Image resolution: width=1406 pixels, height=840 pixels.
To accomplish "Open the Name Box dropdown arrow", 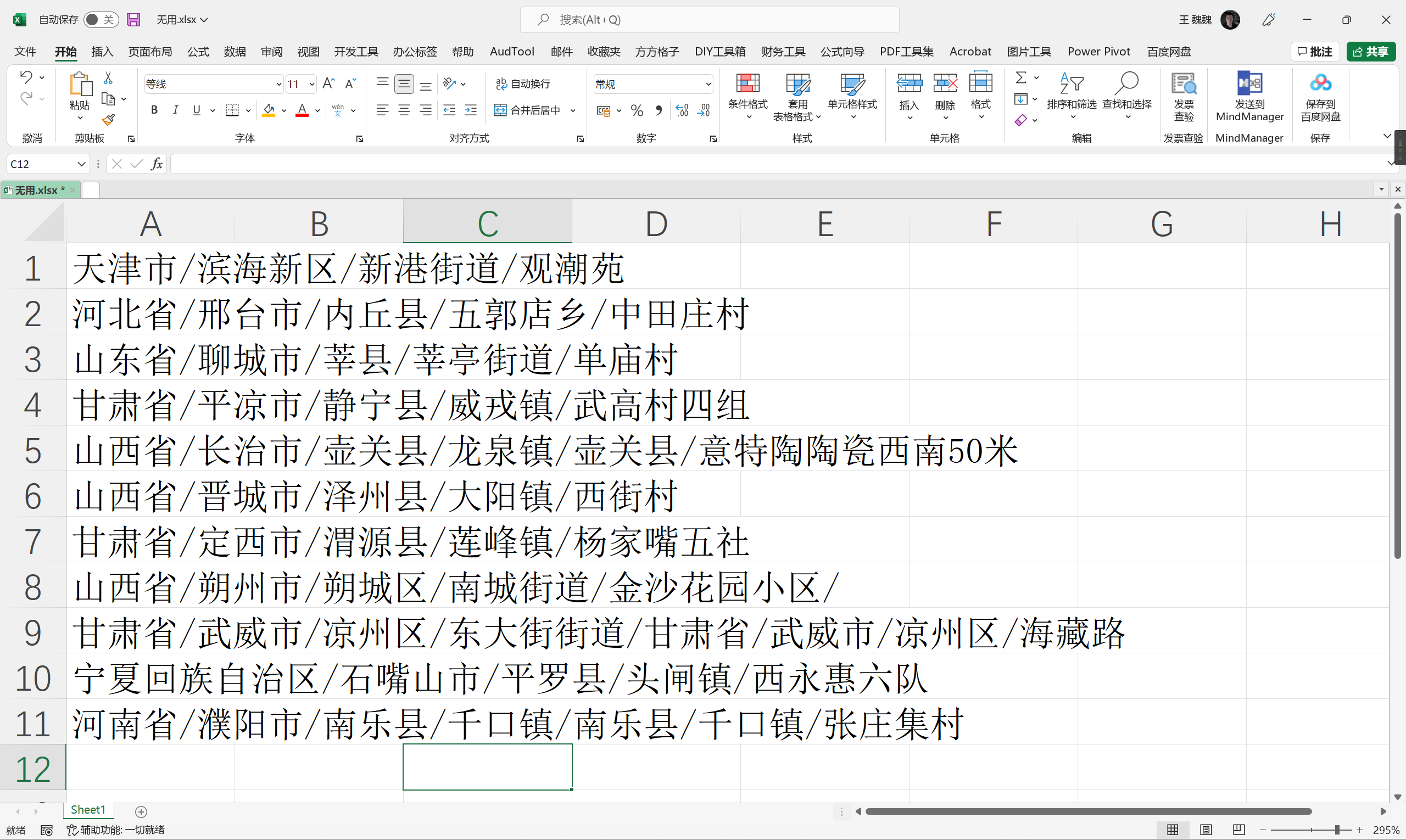I will pos(81,164).
